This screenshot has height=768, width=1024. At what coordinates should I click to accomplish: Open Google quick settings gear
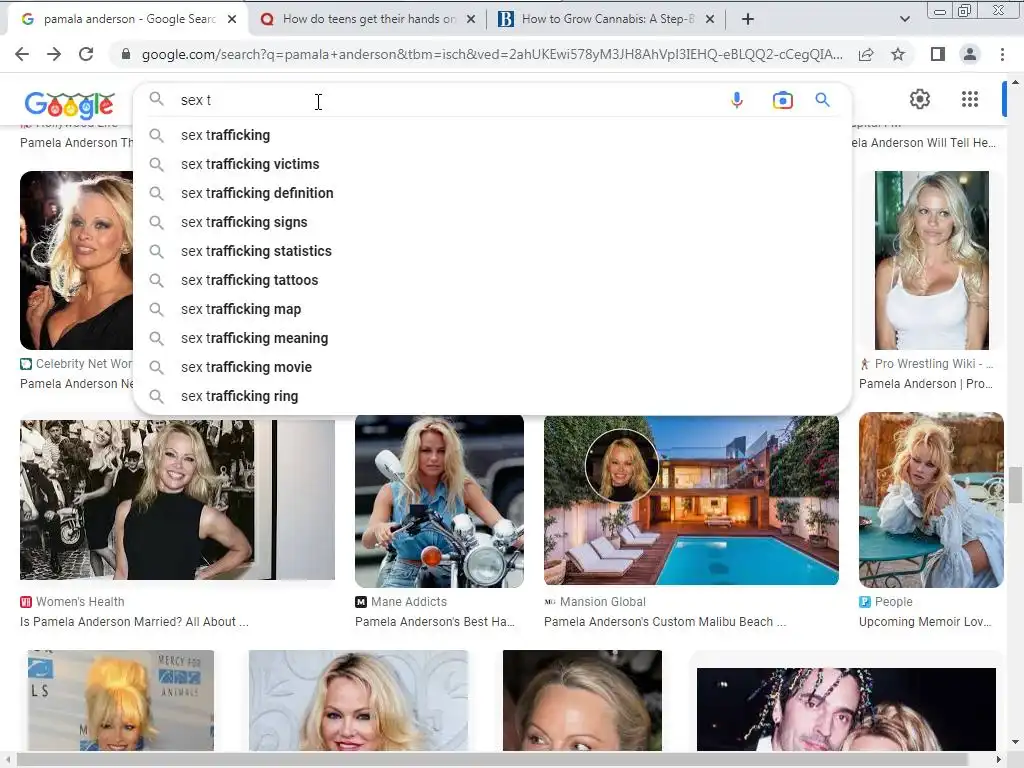(920, 99)
